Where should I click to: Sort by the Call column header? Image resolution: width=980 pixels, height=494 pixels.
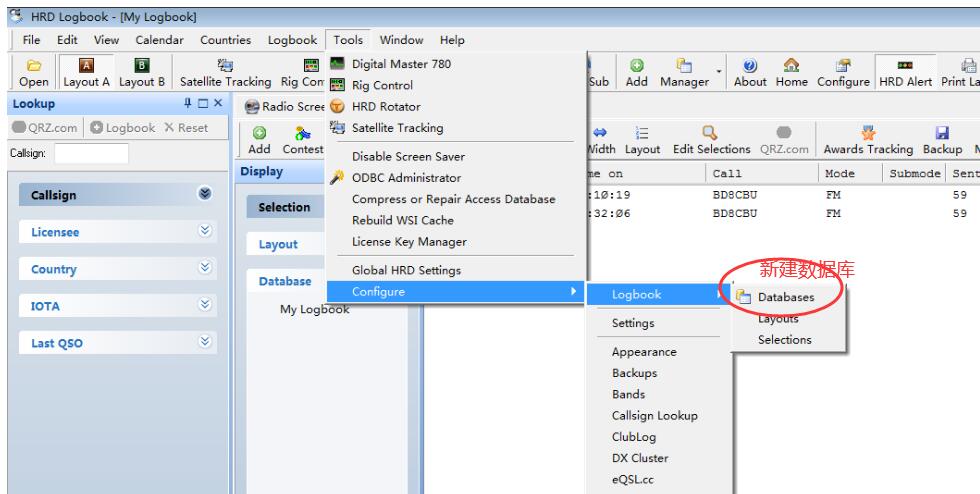[x=762, y=174]
